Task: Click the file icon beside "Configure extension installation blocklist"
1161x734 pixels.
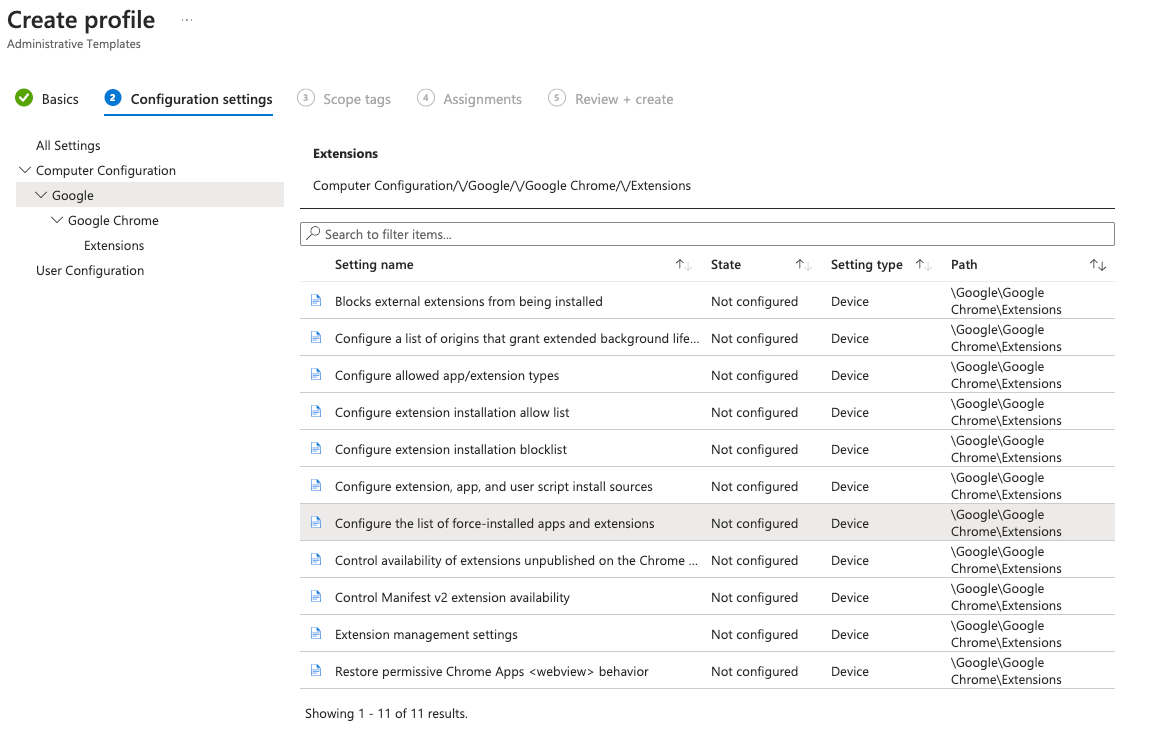Action: coord(317,448)
